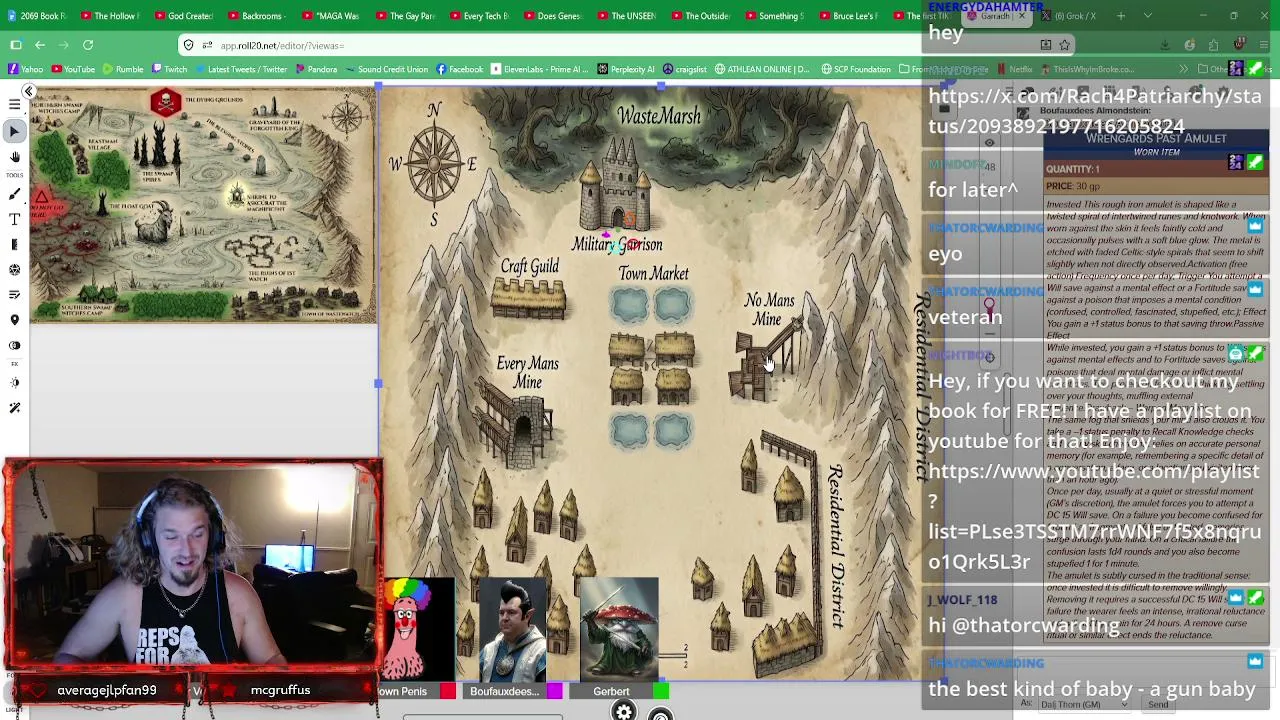Activate the Pan hand tool

point(15,157)
